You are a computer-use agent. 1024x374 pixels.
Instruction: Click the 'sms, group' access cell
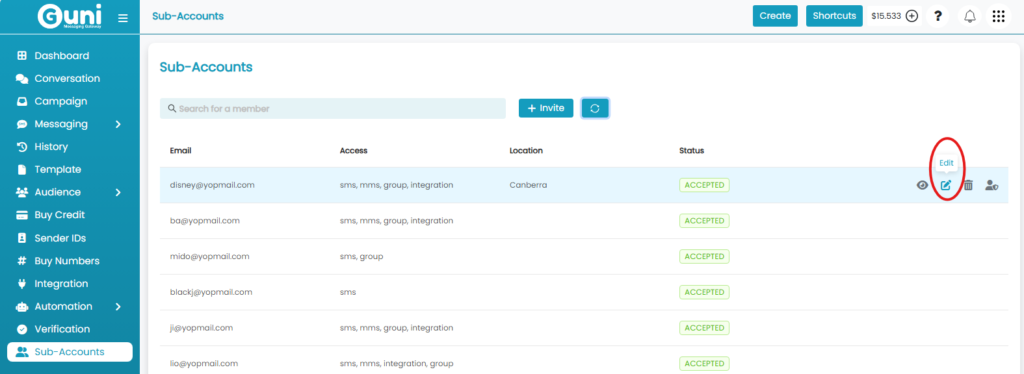(x=361, y=257)
